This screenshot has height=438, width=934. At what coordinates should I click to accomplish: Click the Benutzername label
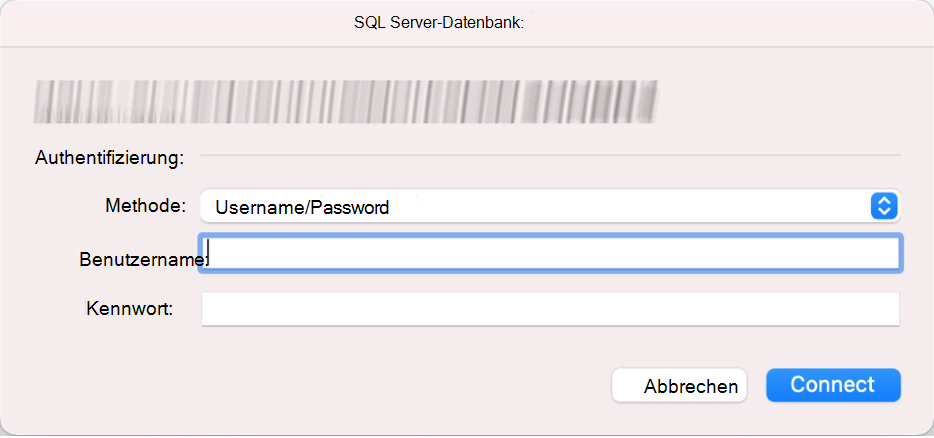pos(144,259)
